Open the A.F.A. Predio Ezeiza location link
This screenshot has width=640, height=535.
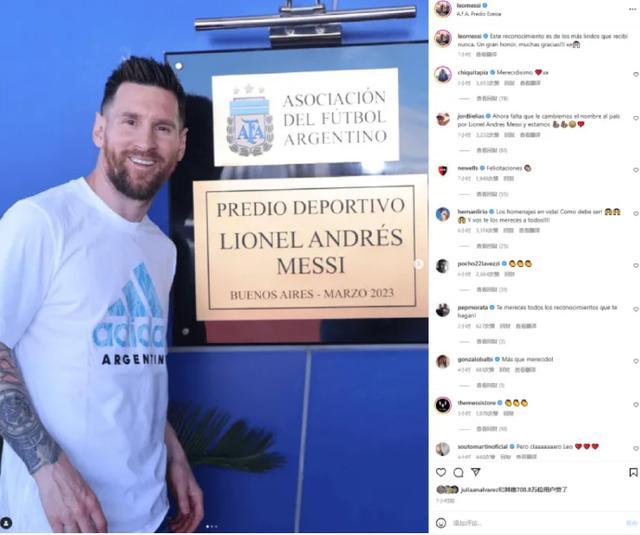pyautogui.click(x=479, y=14)
